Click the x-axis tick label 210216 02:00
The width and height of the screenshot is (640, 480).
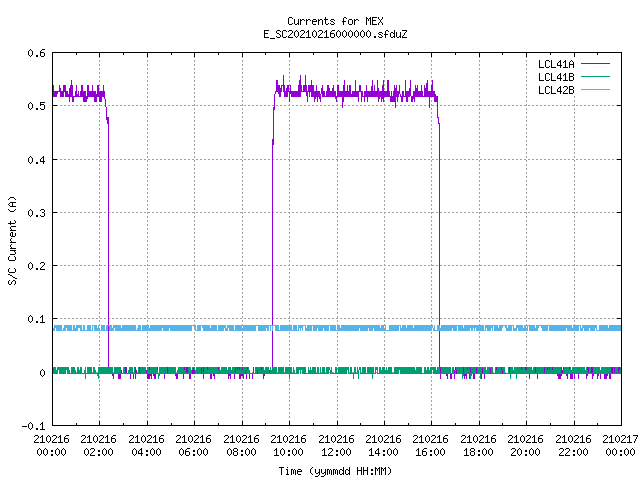tap(98, 446)
